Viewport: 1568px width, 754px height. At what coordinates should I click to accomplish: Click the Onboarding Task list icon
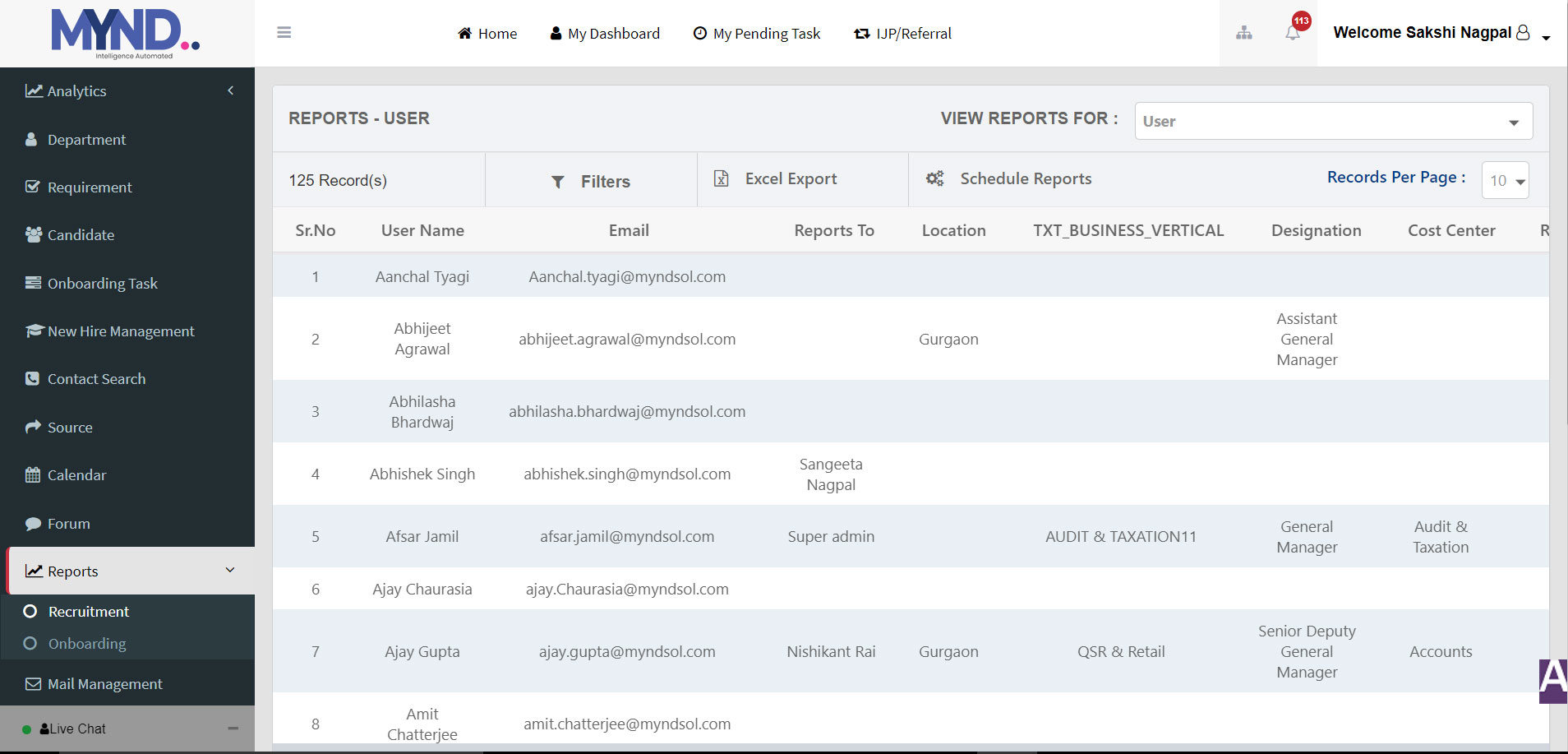point(33,283)
